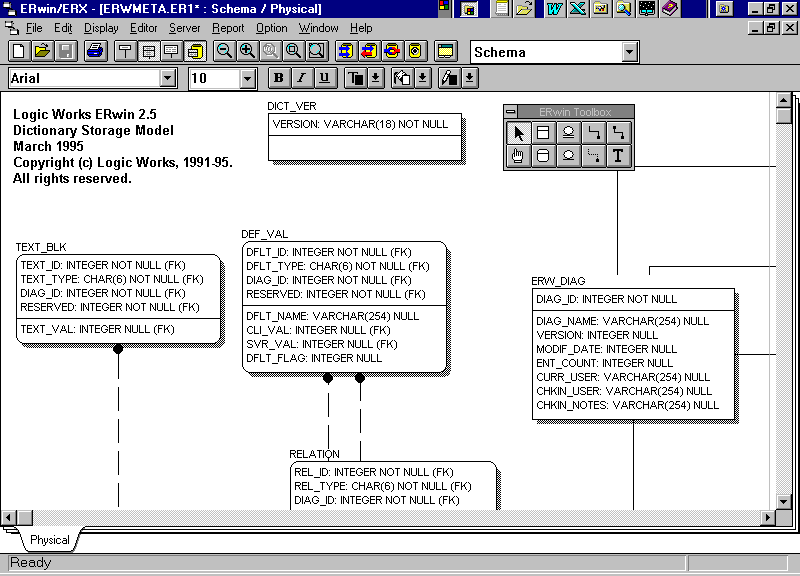Choose the rounded dependent entity tool
800x576 pixels.
tap(543, 155)
